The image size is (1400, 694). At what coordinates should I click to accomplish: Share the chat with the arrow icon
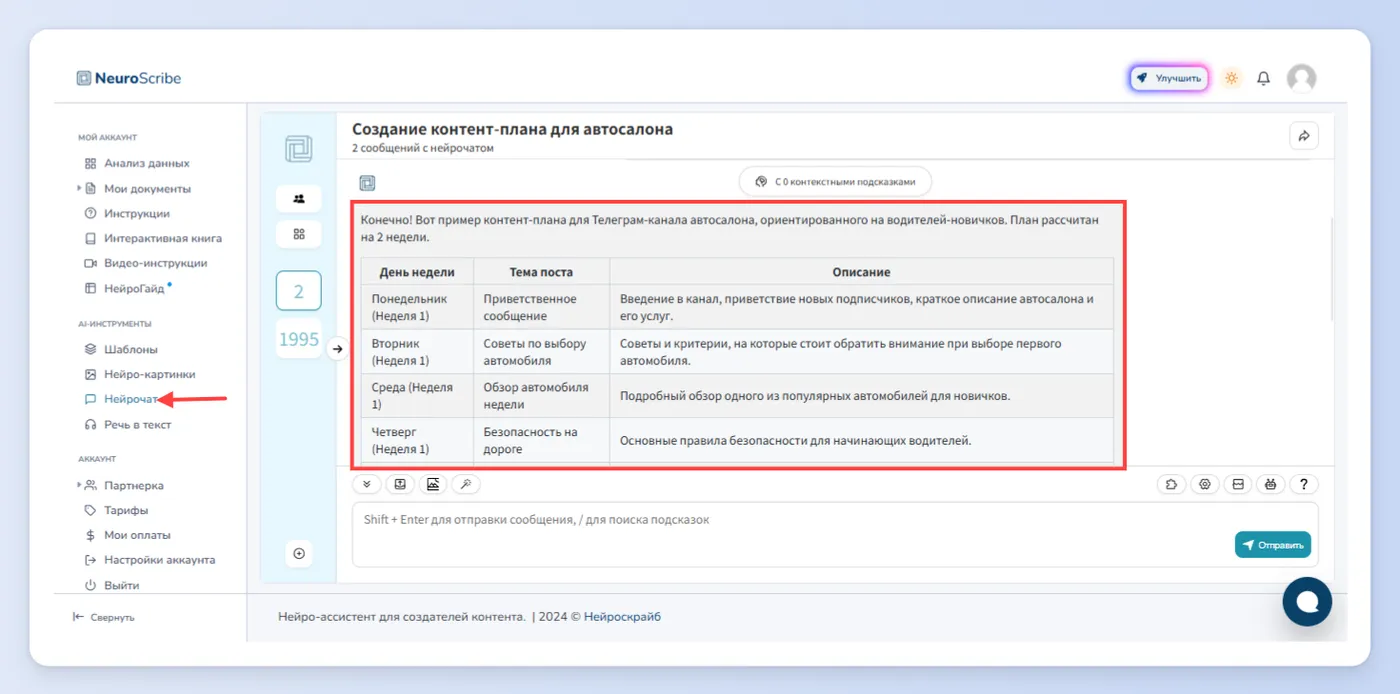coord(1304,136)
